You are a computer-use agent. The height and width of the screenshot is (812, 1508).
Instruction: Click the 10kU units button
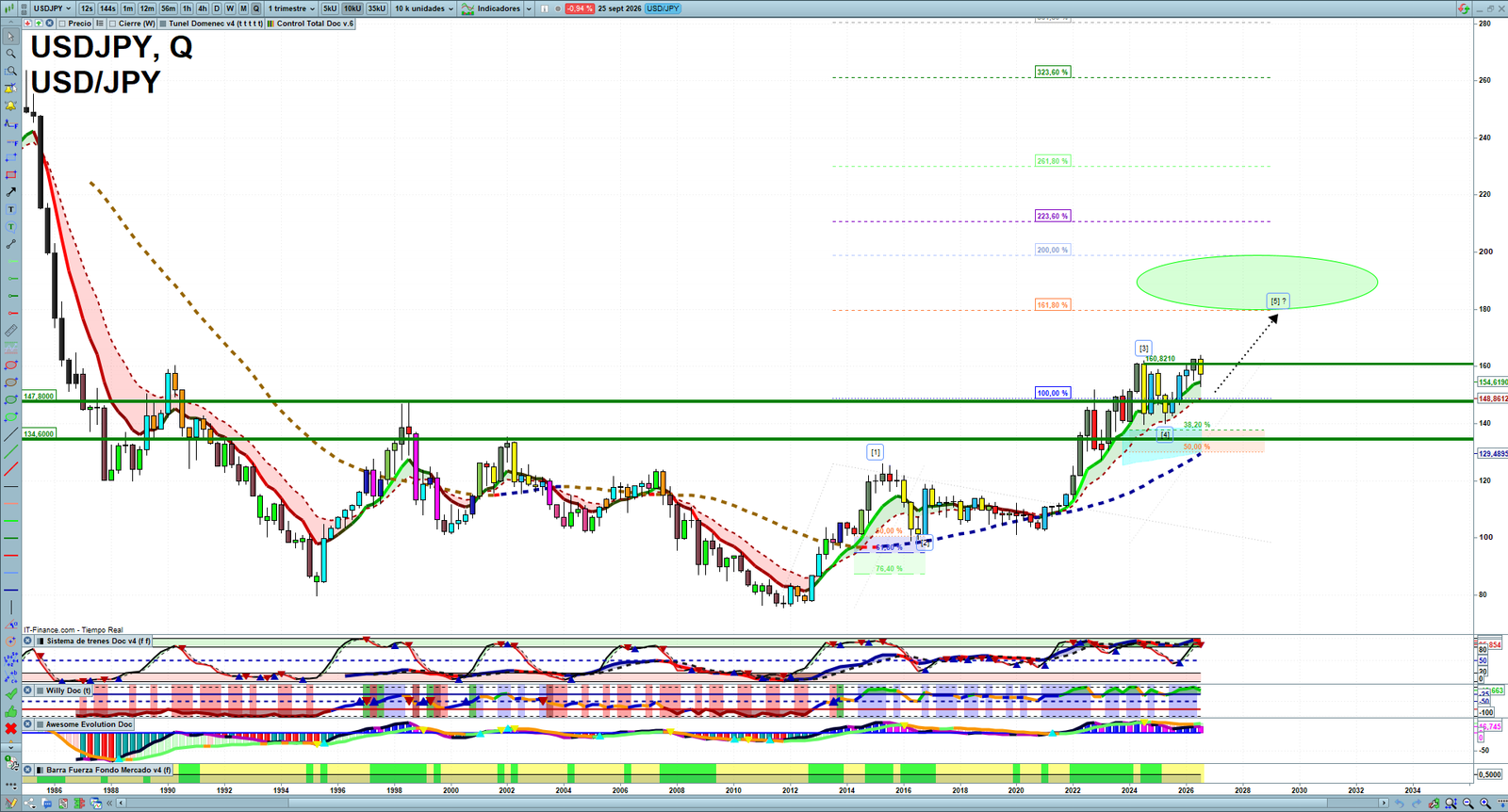[x=352, y=8]
